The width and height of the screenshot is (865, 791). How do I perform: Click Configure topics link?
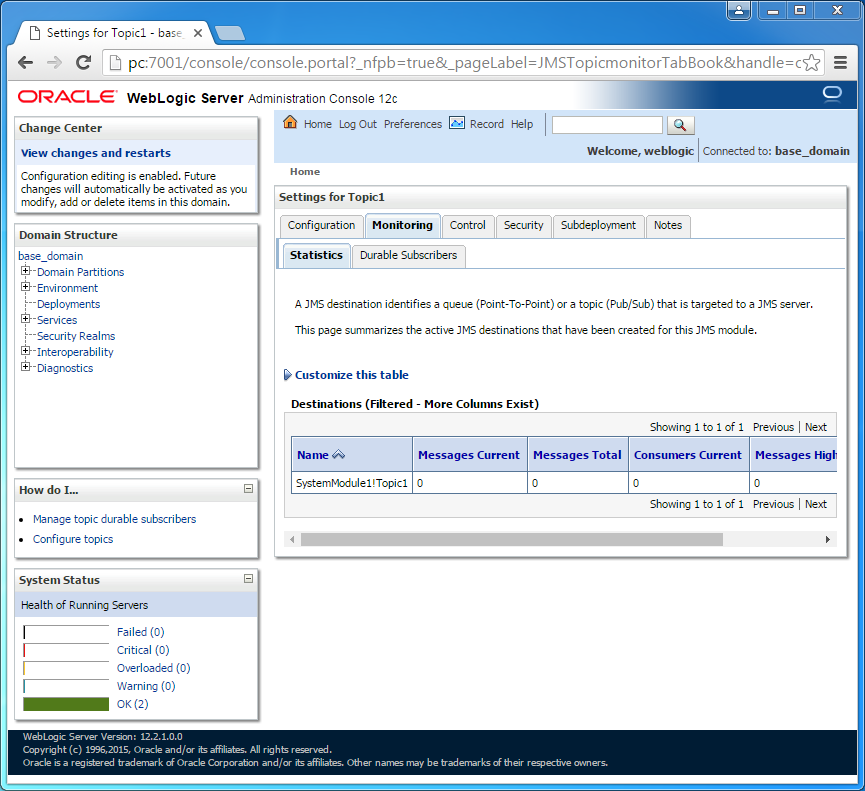[73, 539]
